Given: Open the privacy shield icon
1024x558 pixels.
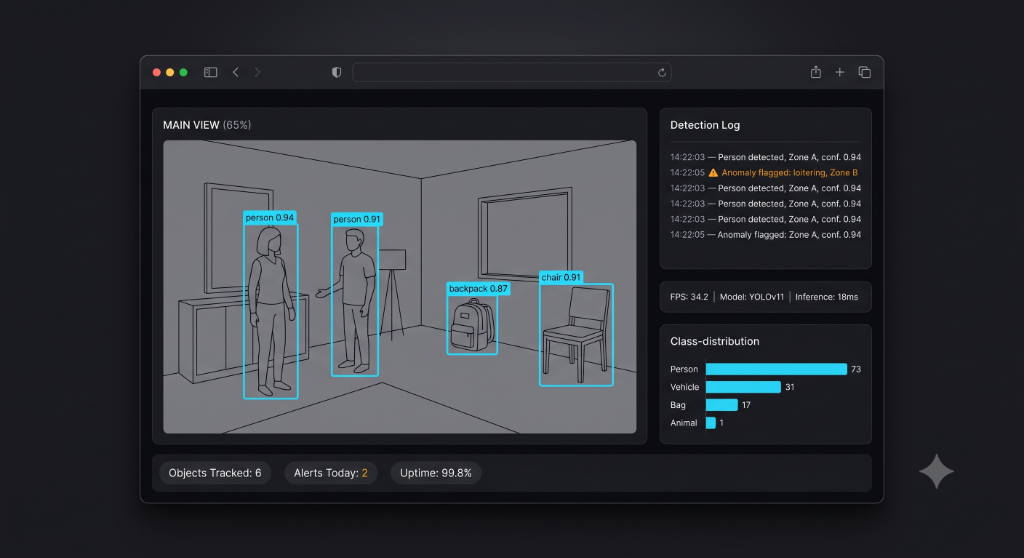Looking at the screenshot, I should pyautogui.click(x=336, y=73).
